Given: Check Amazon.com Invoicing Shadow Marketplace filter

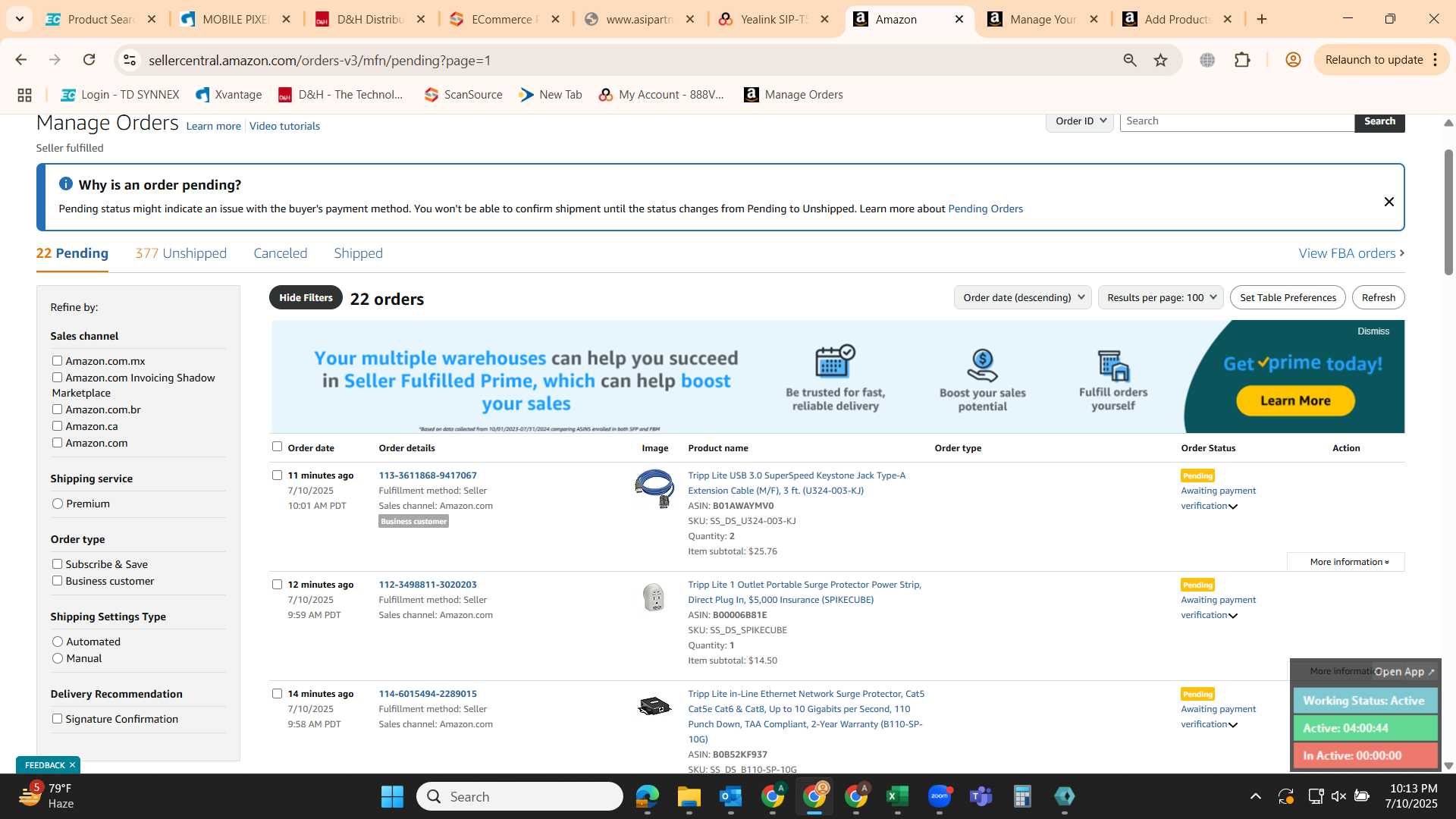Looking at the screenshot, I should [57, 378].
